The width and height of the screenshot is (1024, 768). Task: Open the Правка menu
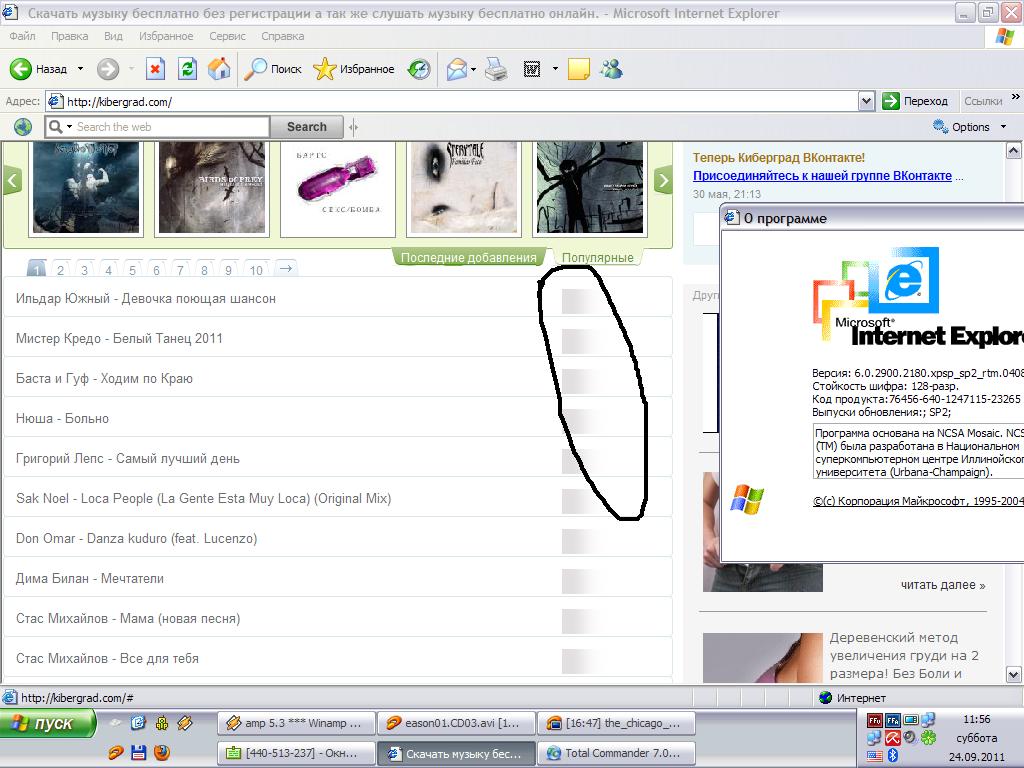(69, 36)
